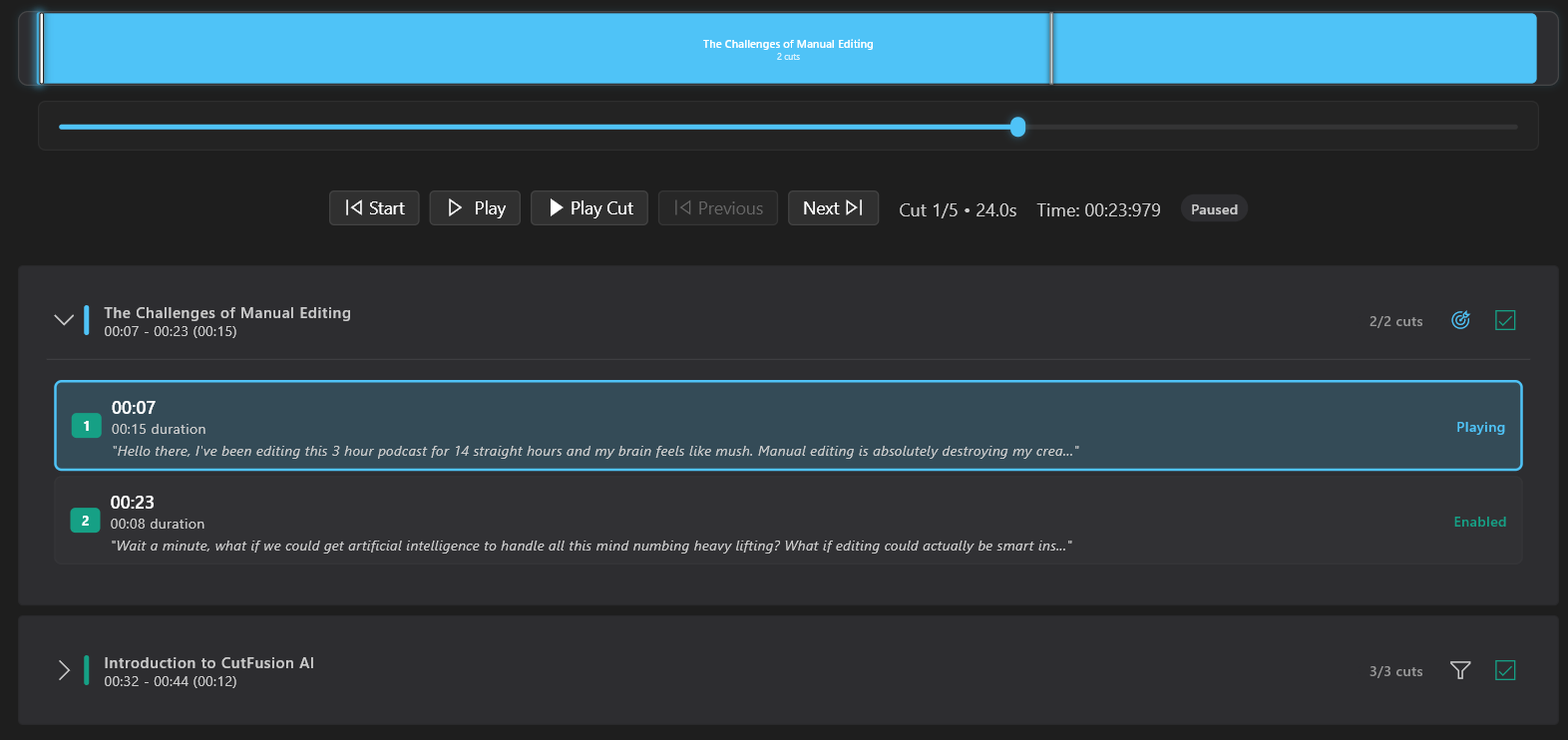Click the playback position slider handle
This screenshot has height=740, width=1568.
1017,127
